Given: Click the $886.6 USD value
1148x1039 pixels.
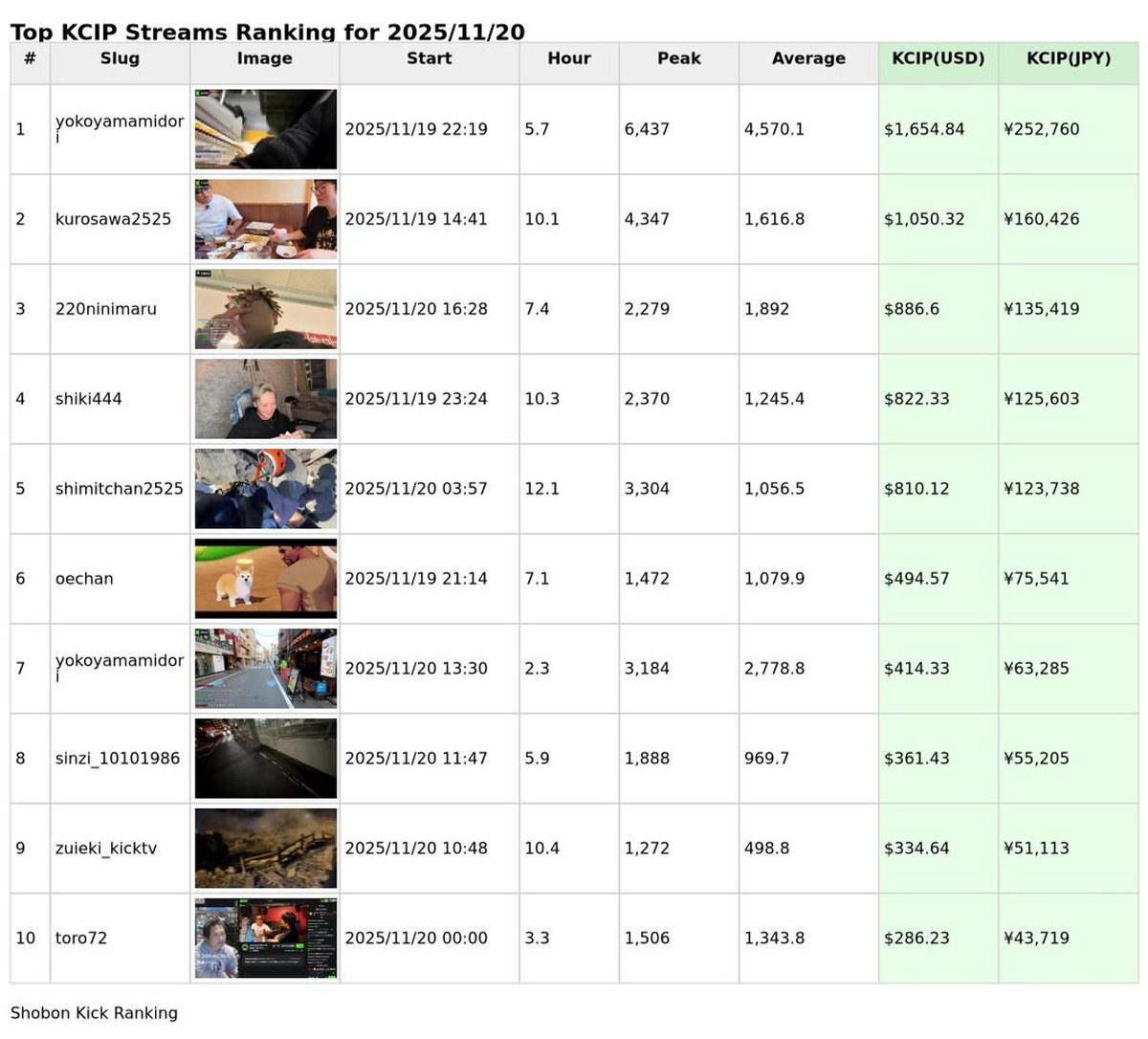Looking at the screenshot, I should 912,309.
